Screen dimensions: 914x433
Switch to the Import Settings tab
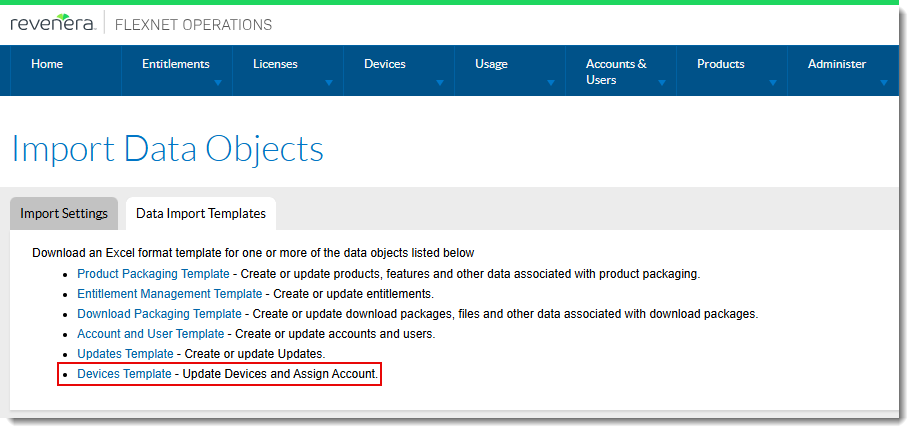[64, 213]
